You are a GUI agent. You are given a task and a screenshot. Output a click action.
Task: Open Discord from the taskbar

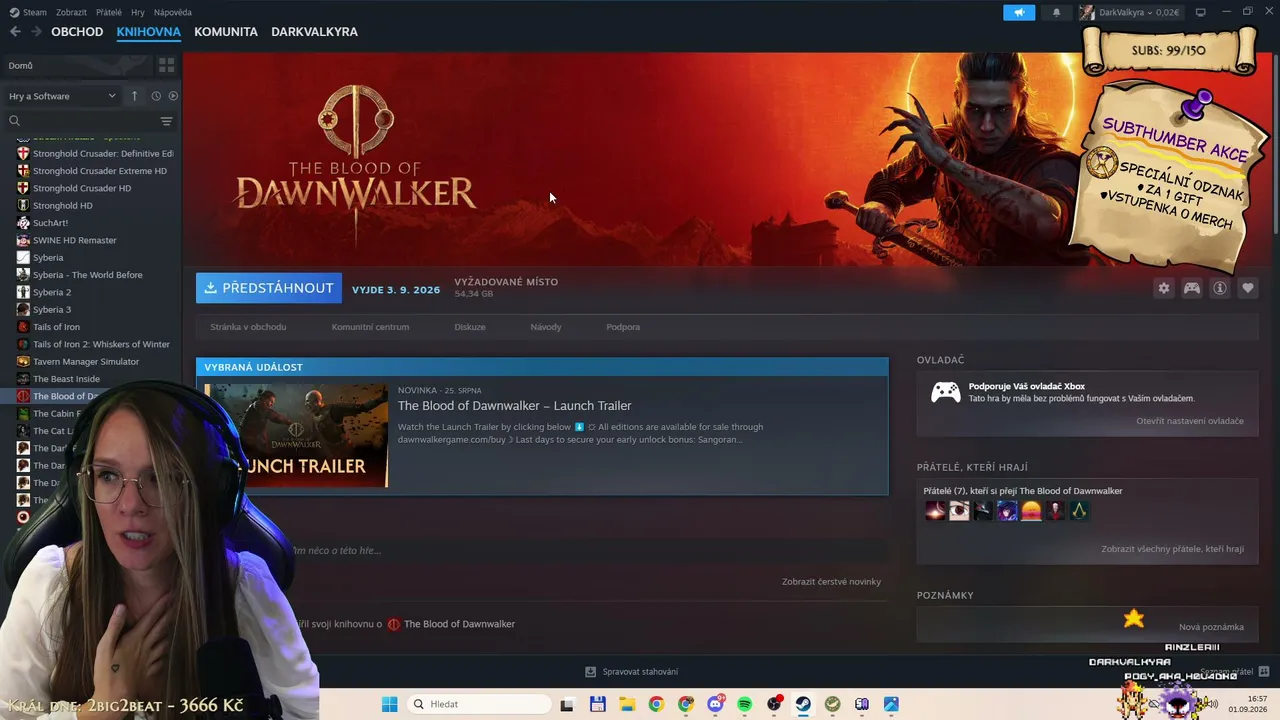click(x=715, y=704)
